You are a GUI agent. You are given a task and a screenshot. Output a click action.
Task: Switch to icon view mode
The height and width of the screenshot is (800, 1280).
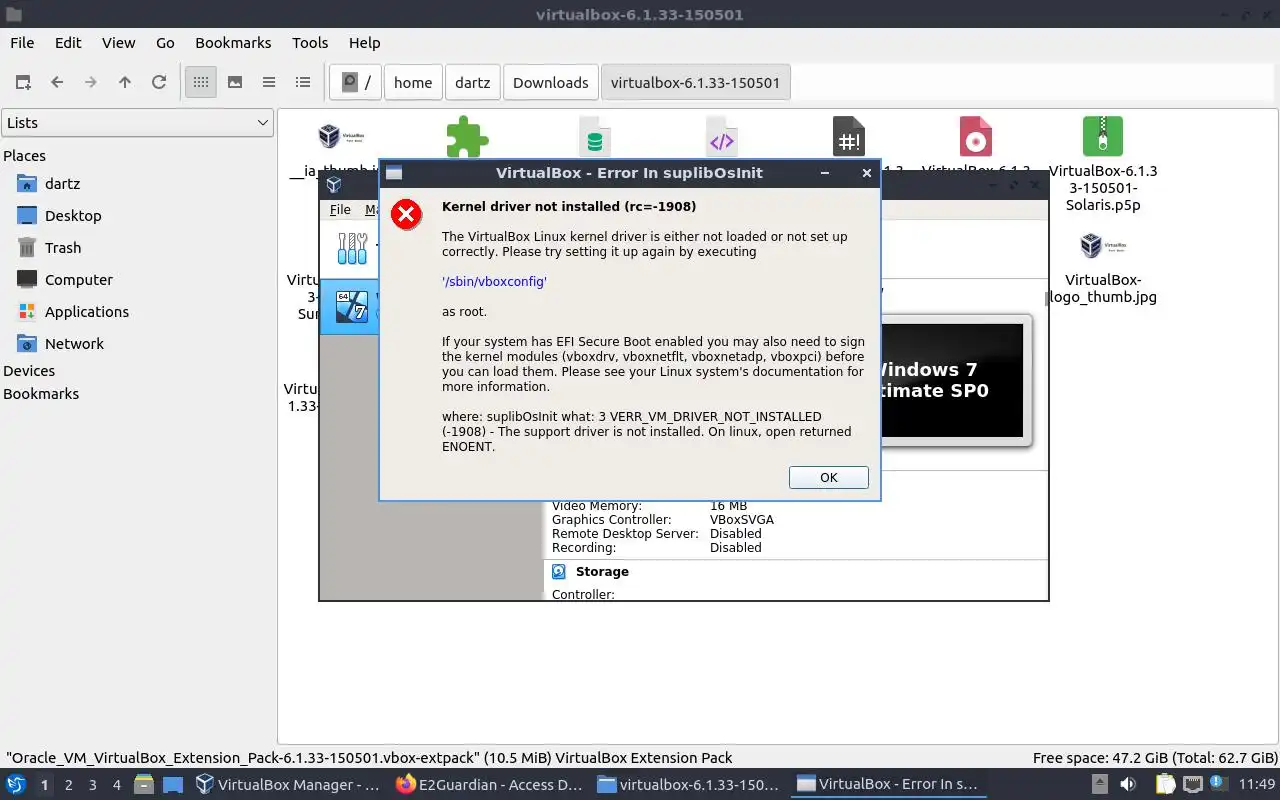click(x=201, y=82)
